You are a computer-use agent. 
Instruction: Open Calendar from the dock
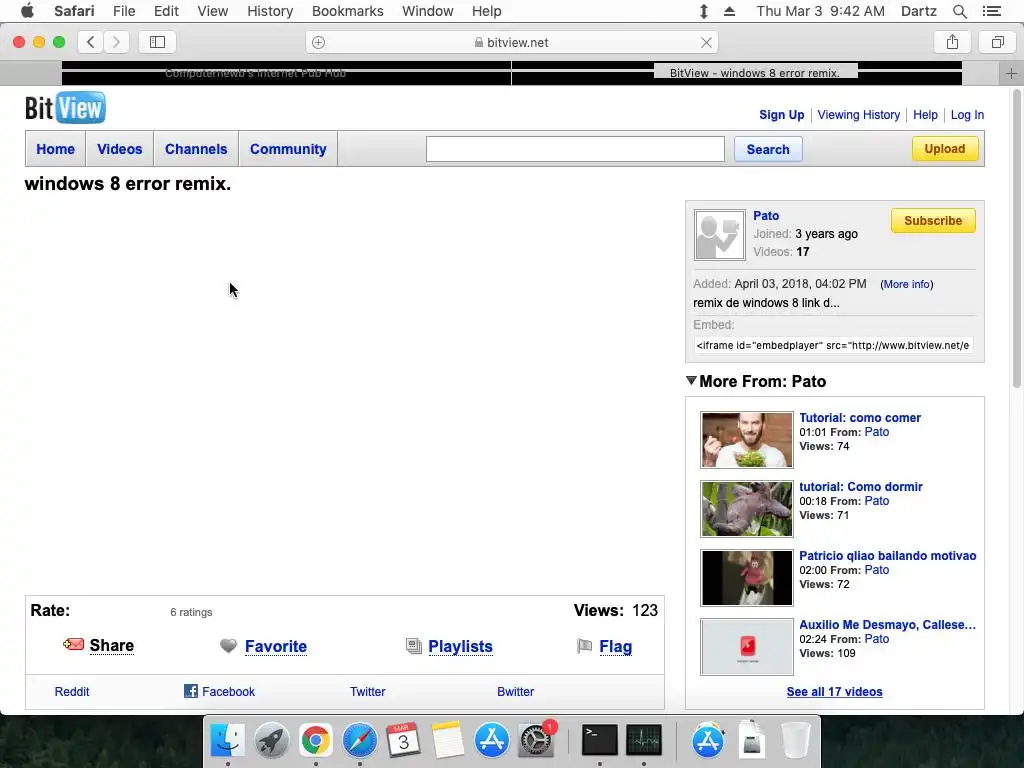[x=404, y=740]
